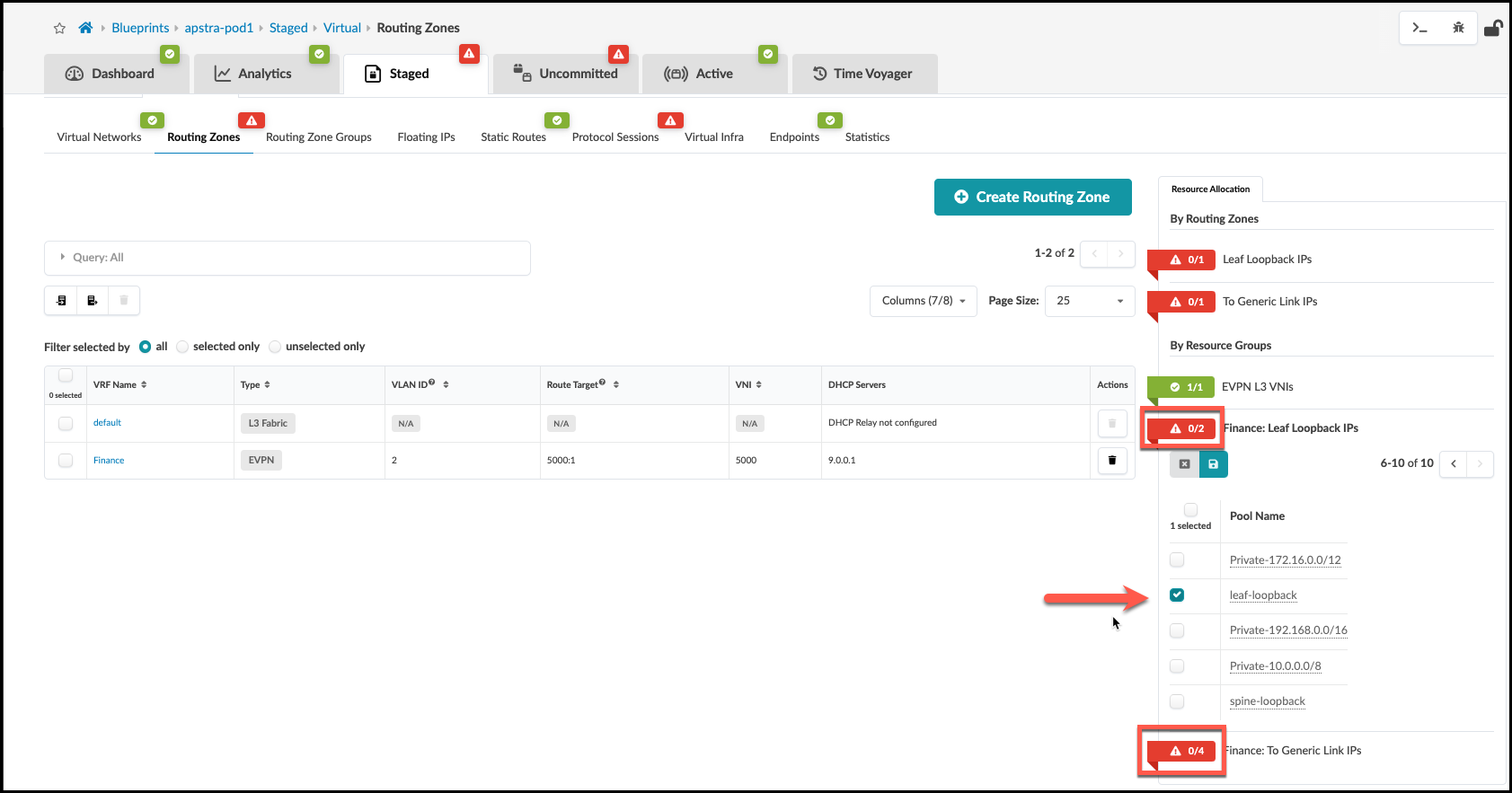Click the unlock padlock icon

(1492, 28)
